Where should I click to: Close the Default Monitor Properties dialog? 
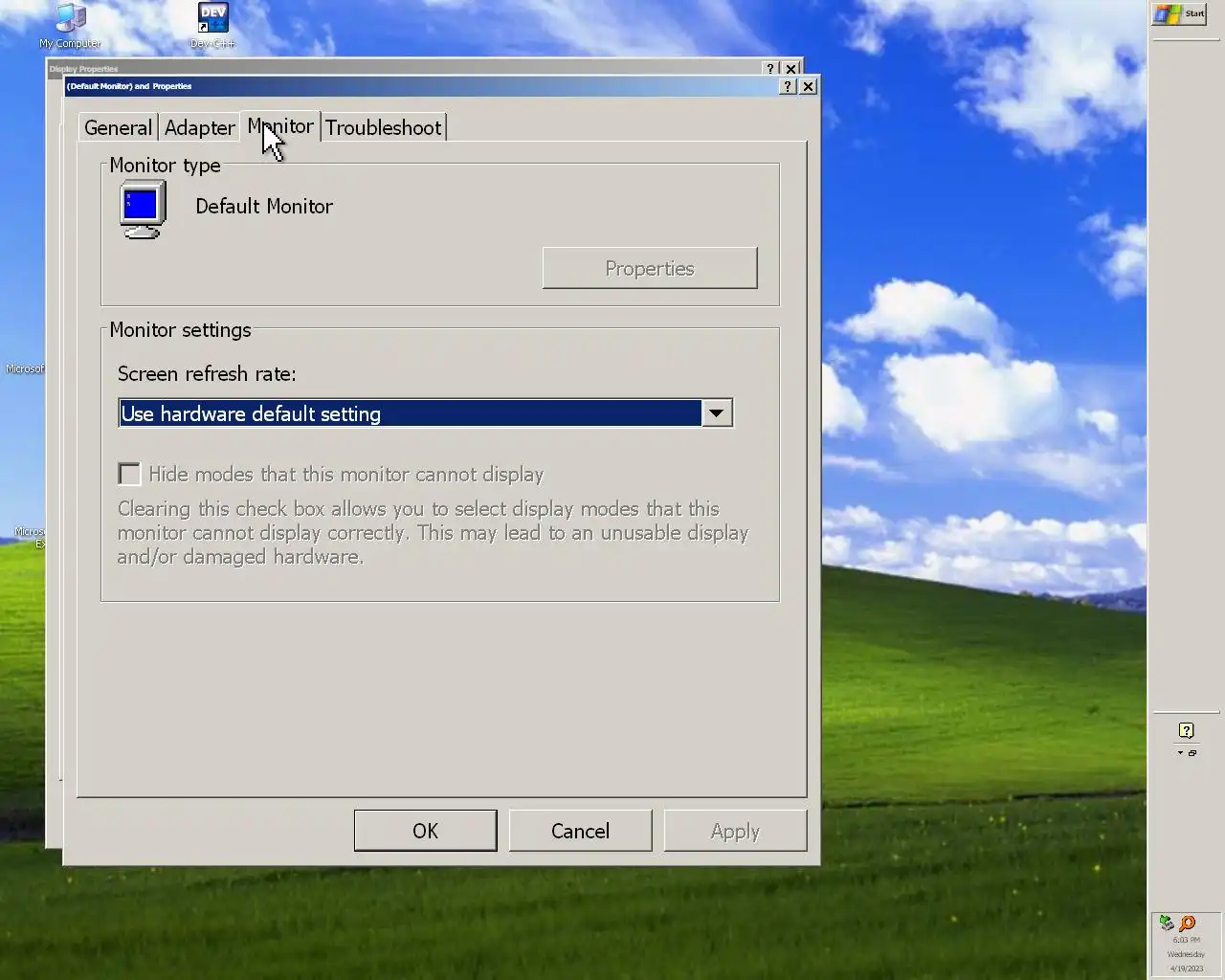point(808,86)
